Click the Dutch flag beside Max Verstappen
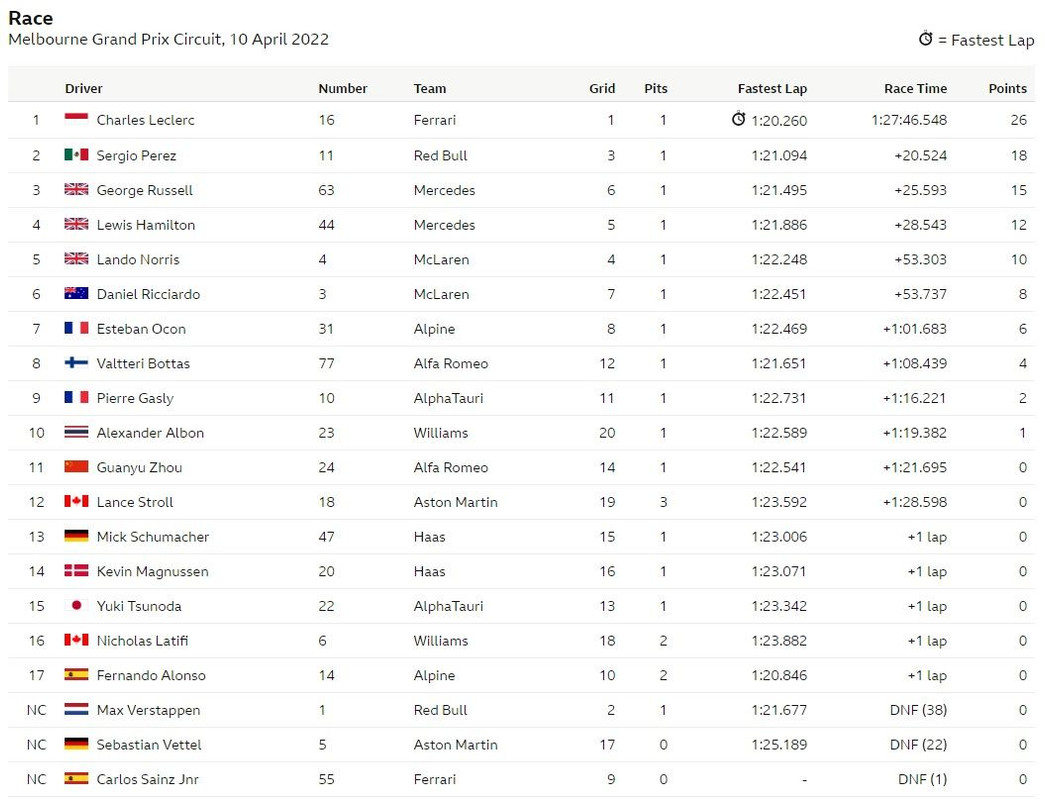 [76, 709]
